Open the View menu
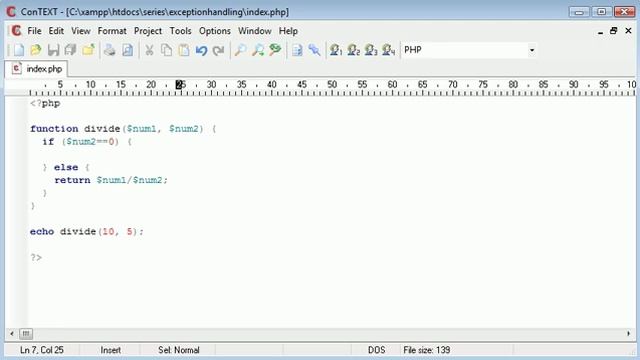Image resolution: width=640 pixels, height=360 pixels. click(x=81, y=31)
